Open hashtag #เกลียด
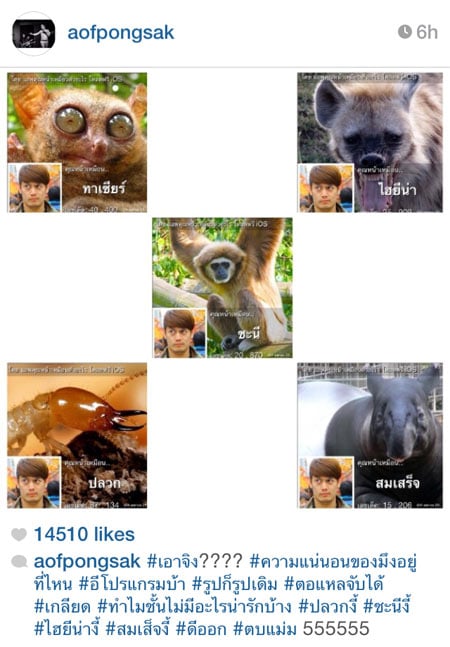 (x=62, y=607)
